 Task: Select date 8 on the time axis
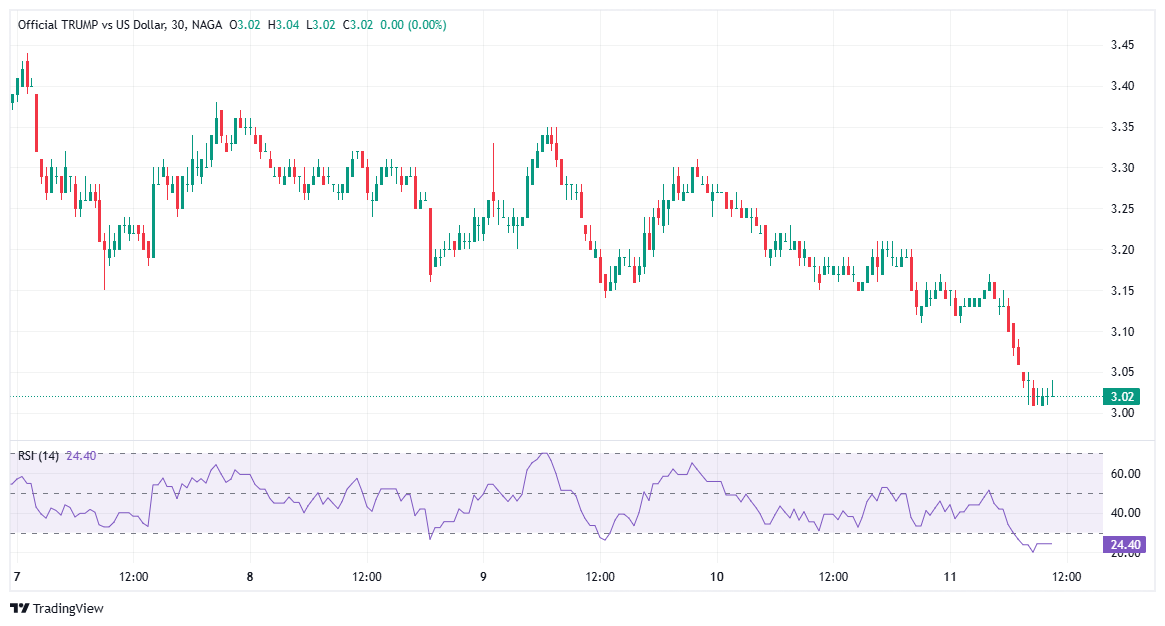click(249, 577)
